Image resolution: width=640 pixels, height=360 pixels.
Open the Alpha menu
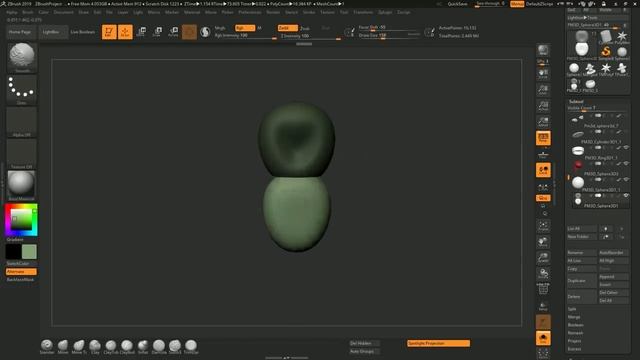[12, 12]
